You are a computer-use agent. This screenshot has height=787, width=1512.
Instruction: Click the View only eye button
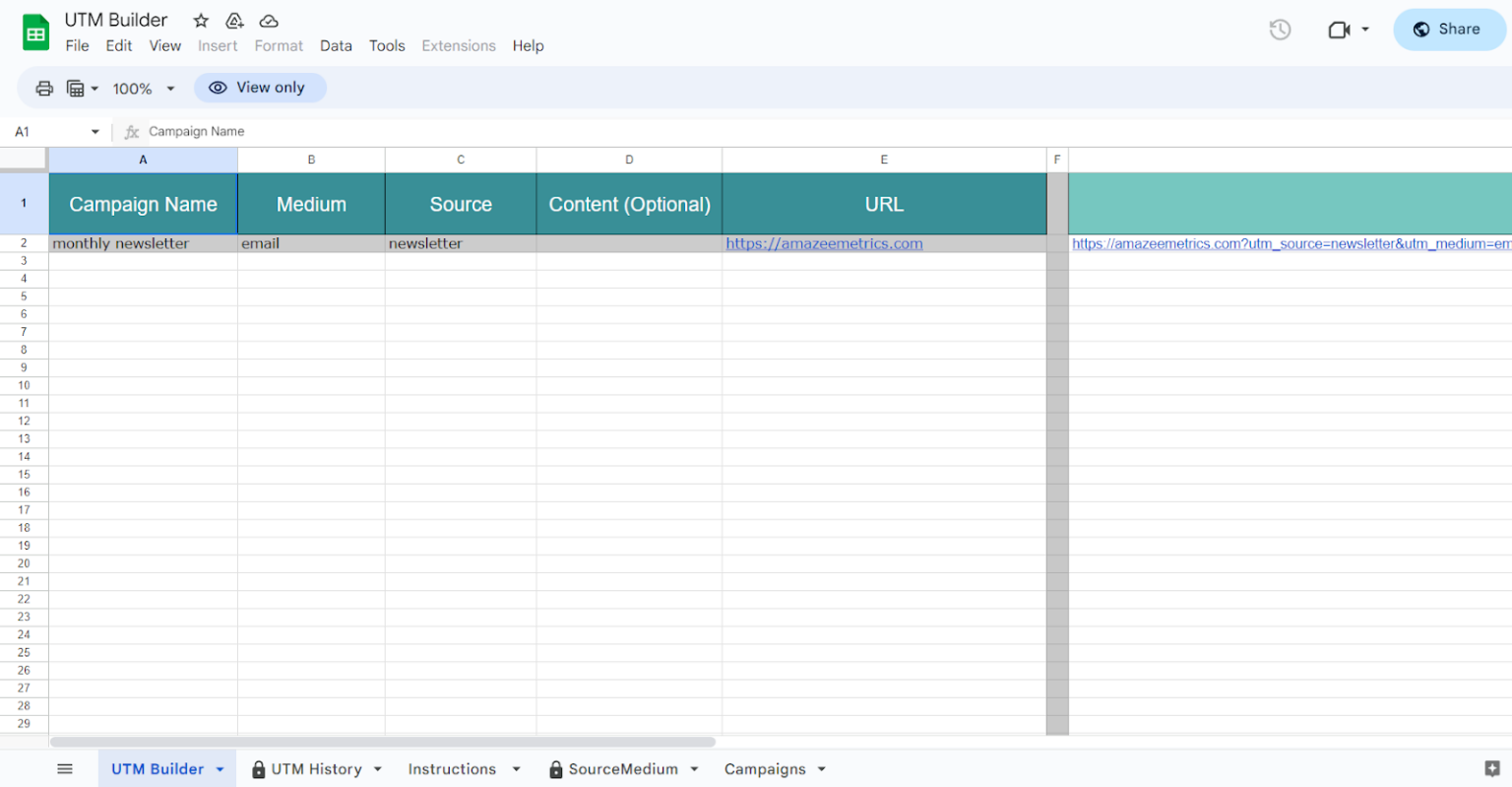pyautogui.click(x=260, y=88)
